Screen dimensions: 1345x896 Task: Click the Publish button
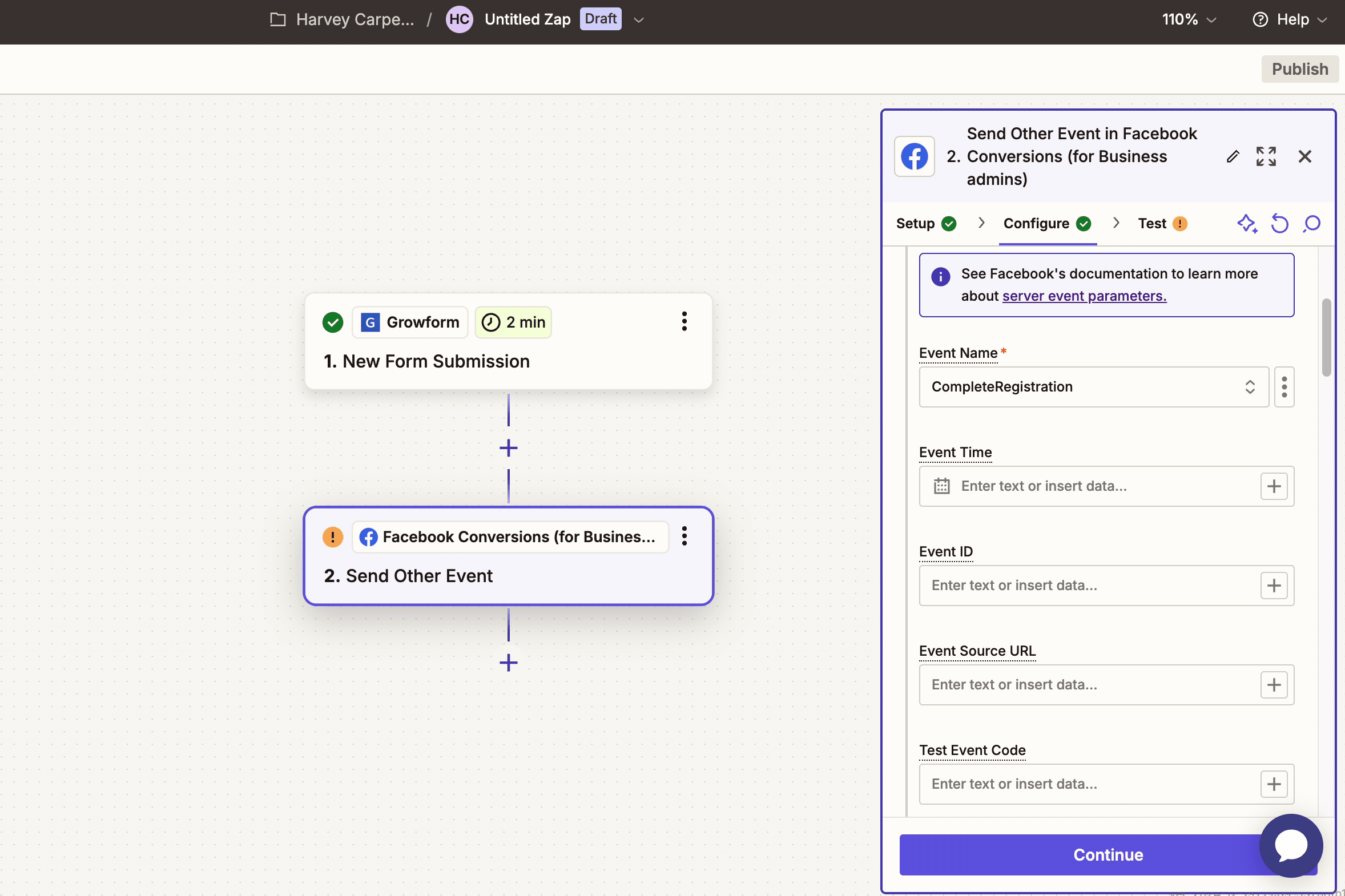click(x=1299, y=69)
